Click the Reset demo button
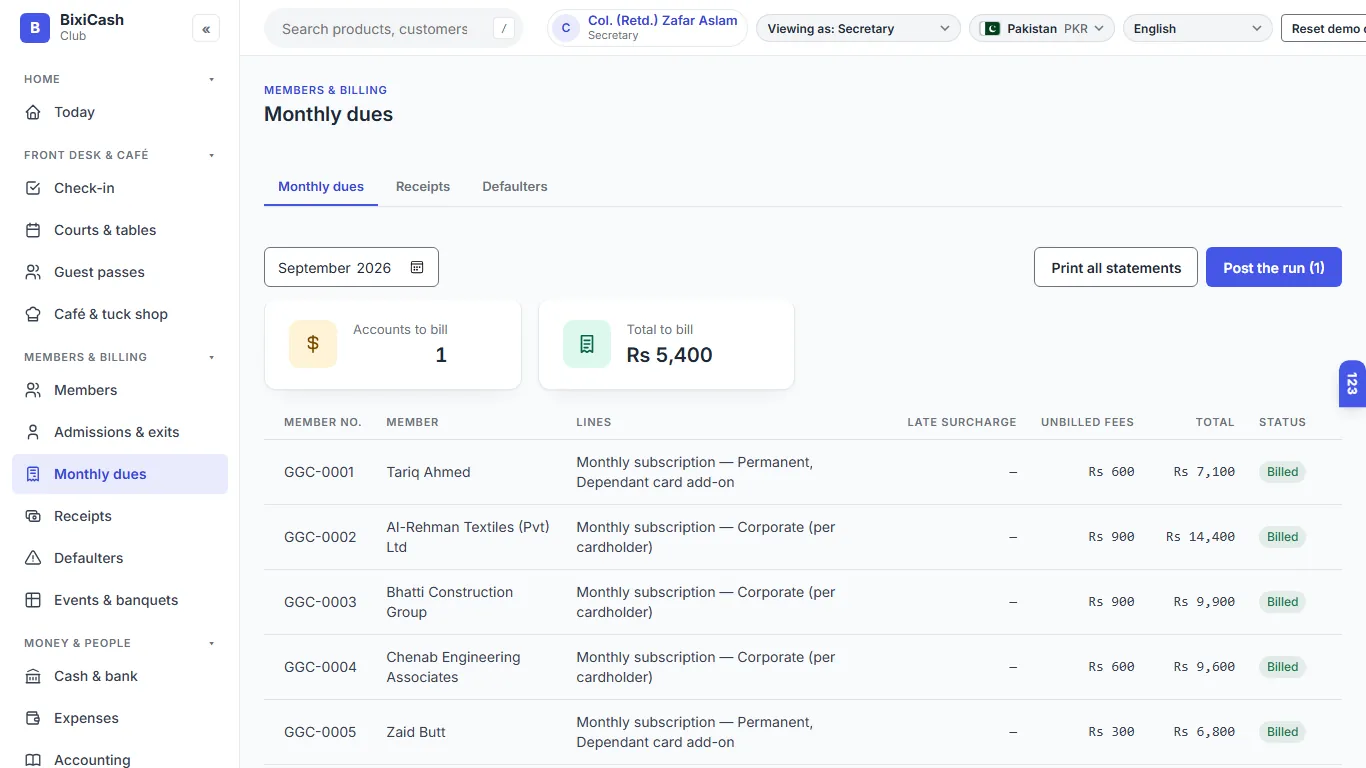 point(1324,29)
